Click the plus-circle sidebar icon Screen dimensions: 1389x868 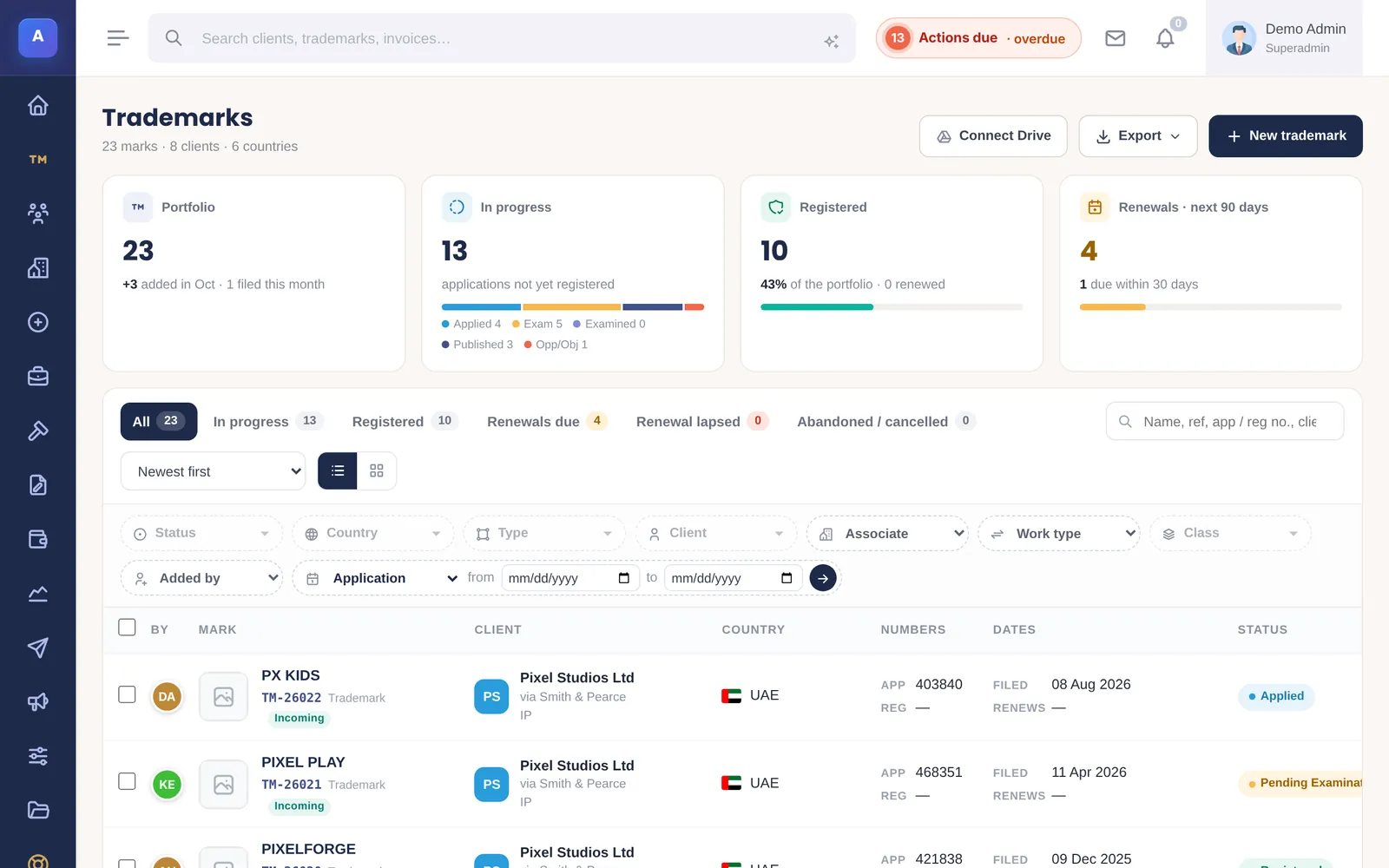pos(37,322)
